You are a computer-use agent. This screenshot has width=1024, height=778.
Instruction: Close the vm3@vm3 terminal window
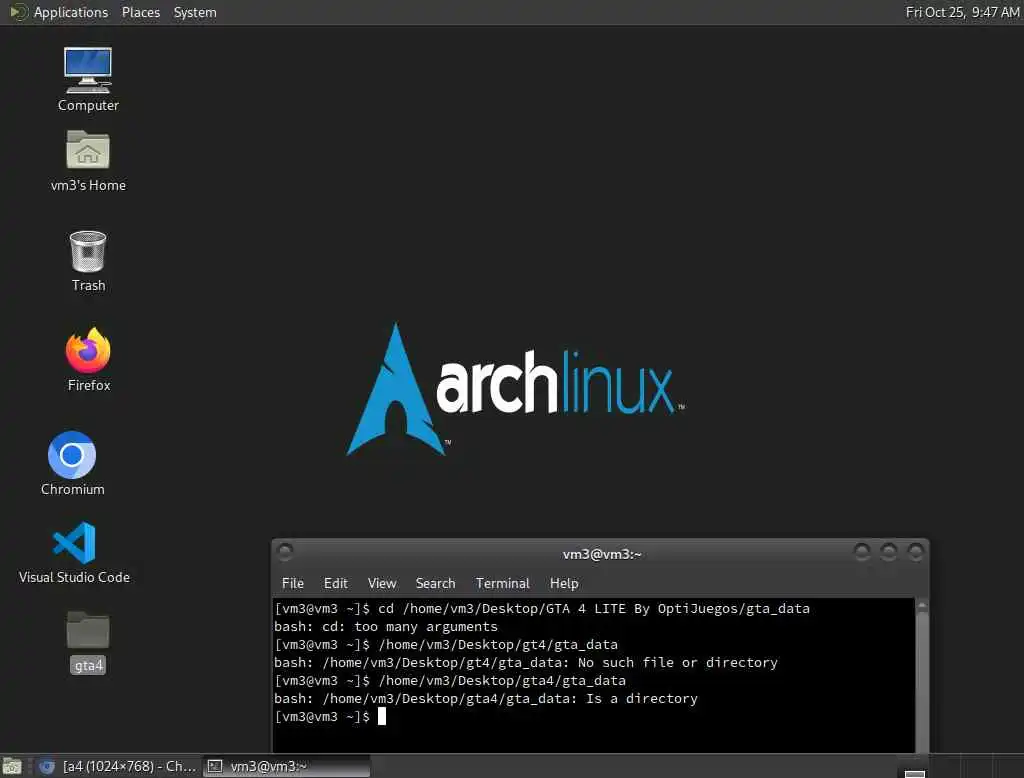tap(916, 553)
